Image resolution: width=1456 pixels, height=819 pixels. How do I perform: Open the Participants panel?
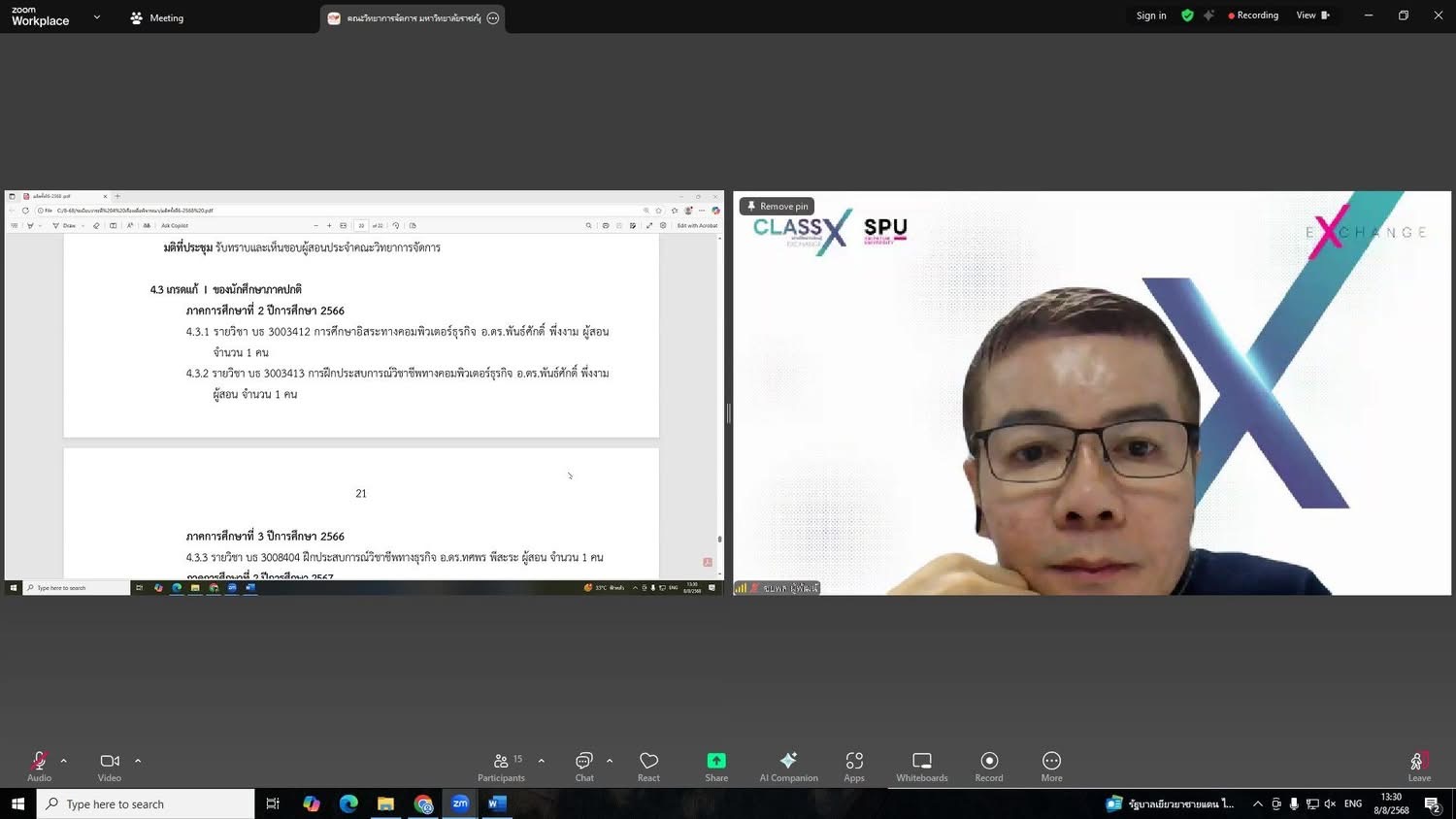[501, 766]
